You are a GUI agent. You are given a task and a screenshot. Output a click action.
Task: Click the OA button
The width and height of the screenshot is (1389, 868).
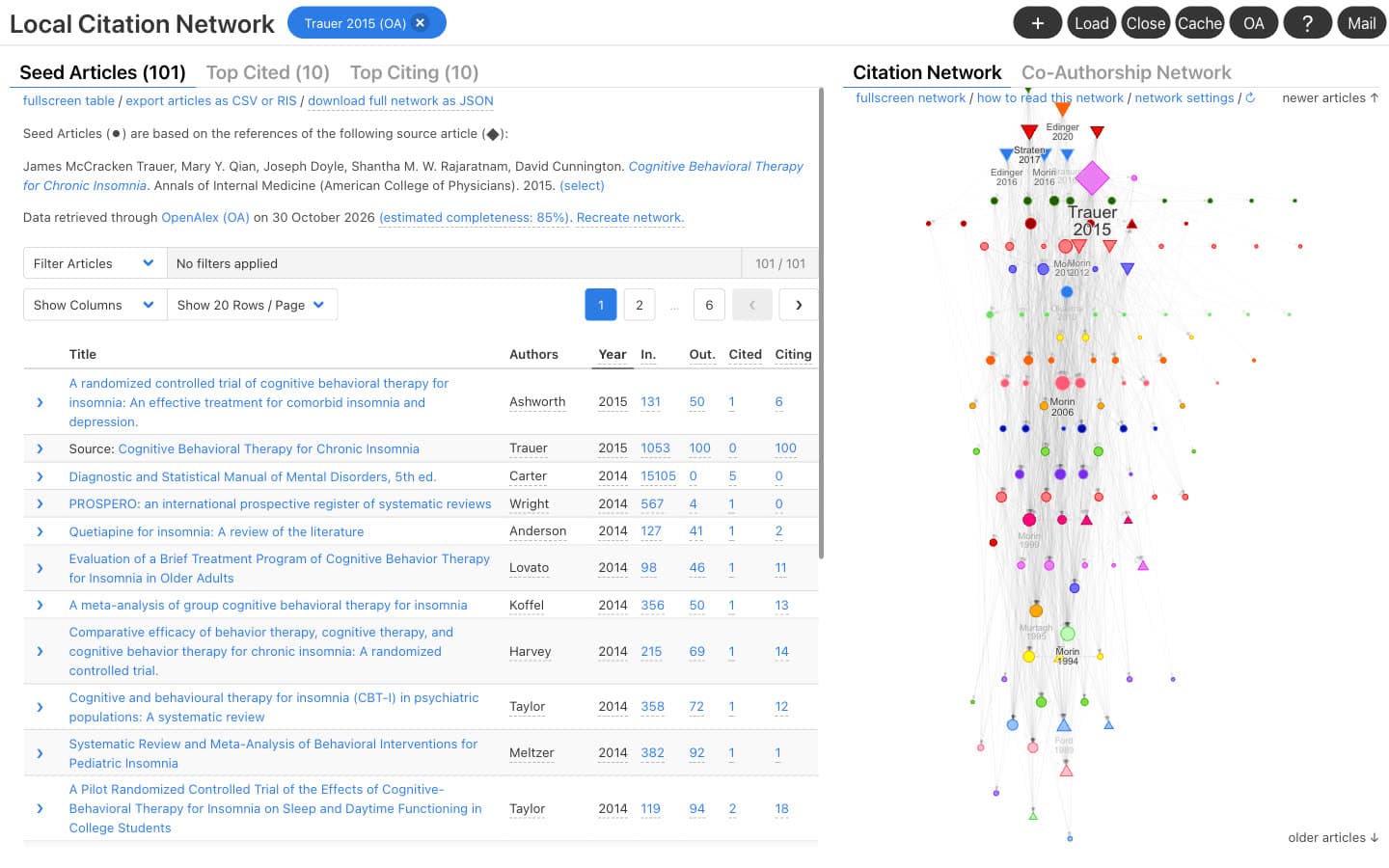click(x=1254, y=23)
